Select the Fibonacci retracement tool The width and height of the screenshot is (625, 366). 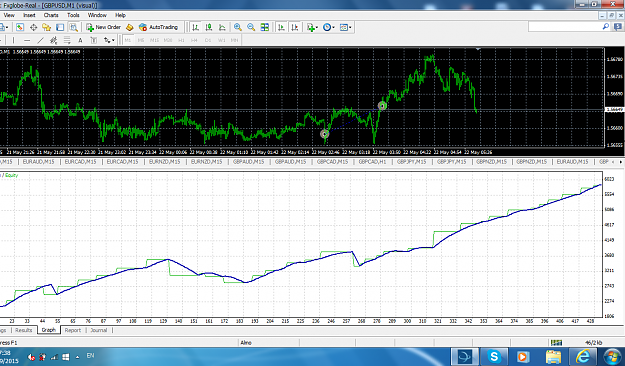point(67,40)
